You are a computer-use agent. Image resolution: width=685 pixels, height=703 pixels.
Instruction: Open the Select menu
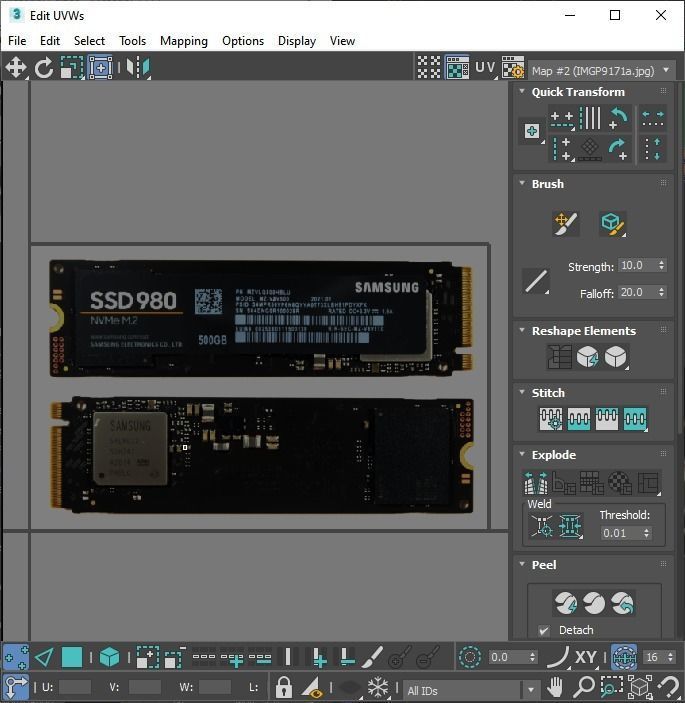pos(89,41)
